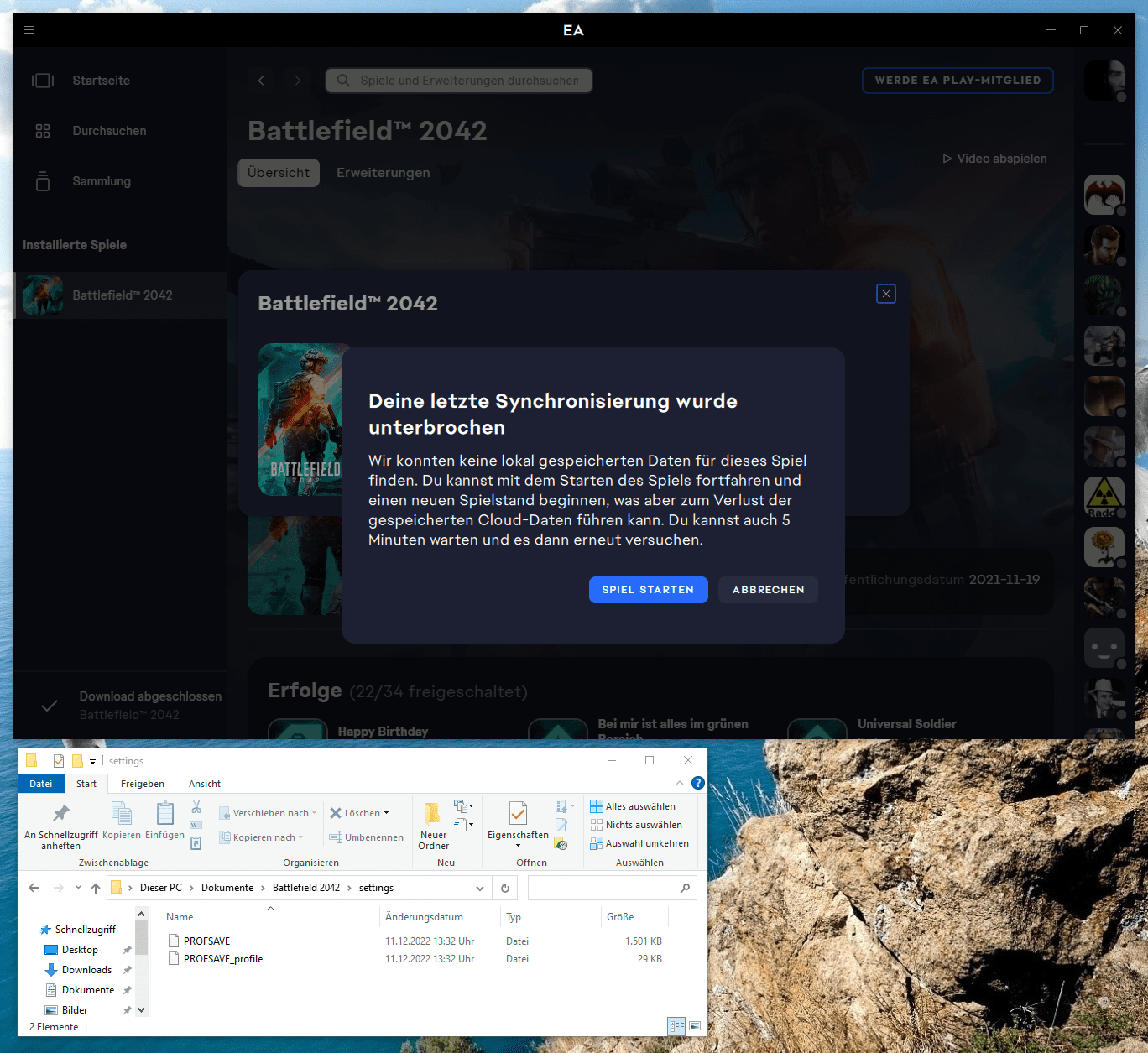This screenshot has width=1148, height=1053.
Task: Select the PROFSAVE file
Action: 207,941
